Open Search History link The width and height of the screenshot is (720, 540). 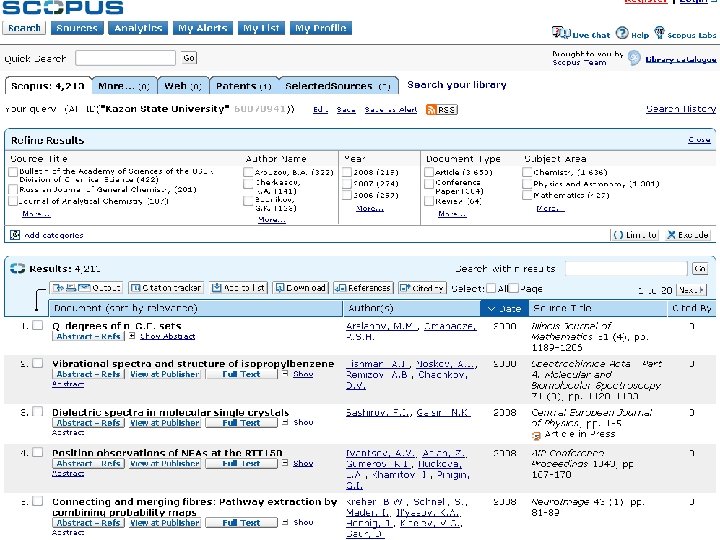coord(681,109)
